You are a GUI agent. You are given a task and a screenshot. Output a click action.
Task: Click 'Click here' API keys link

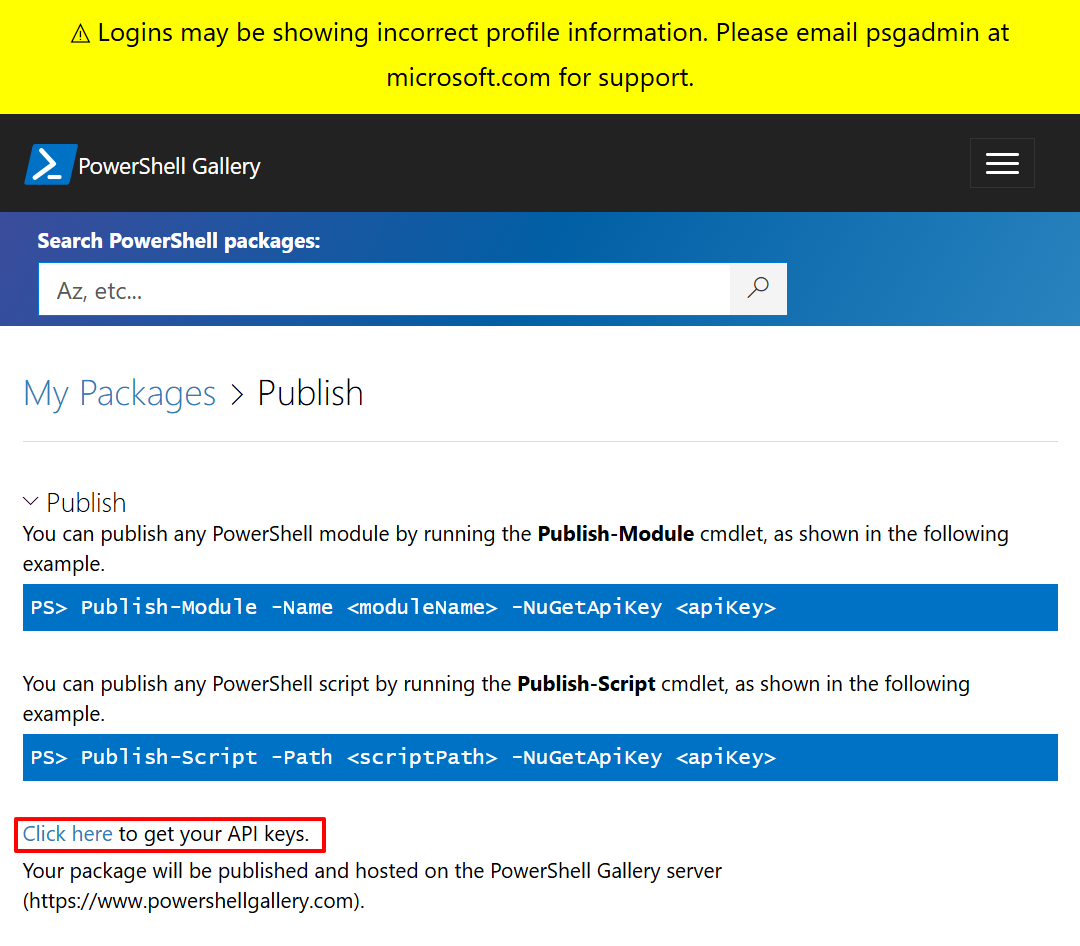click(x=68, y=834)
